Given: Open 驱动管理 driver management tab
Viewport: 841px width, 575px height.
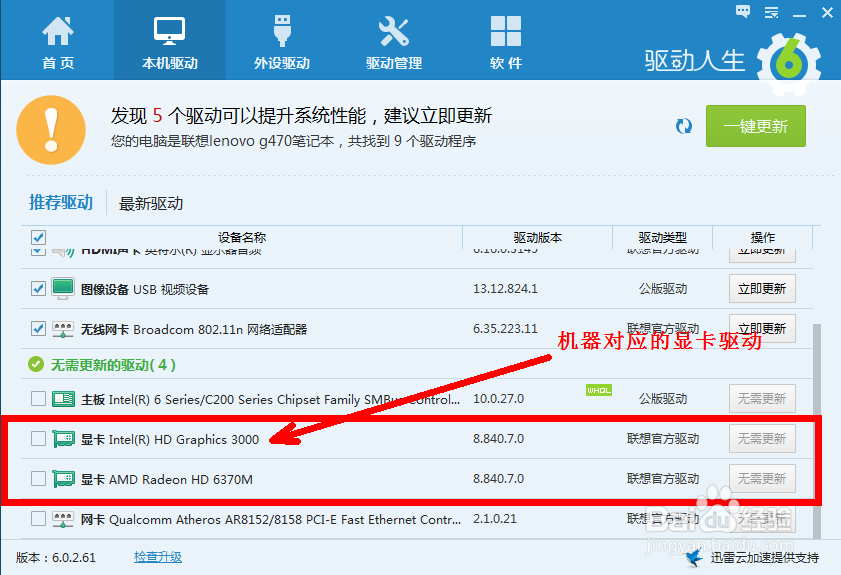Looking at the screenshot, I should pyautogui.click(x=394, y=43).
